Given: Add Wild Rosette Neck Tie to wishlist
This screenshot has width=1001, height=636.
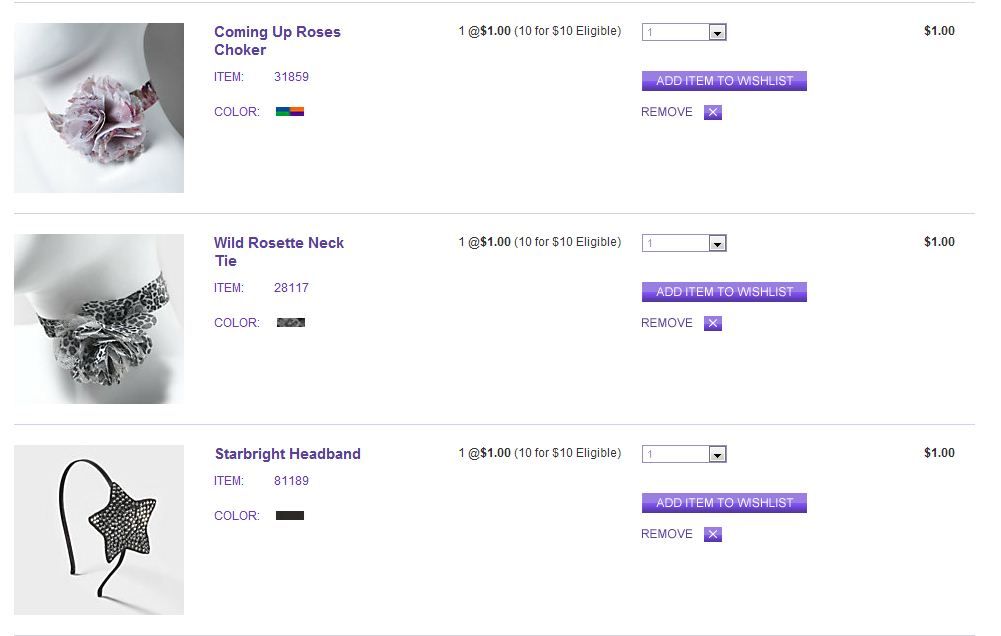Looking at the screenshot, I should coord(724,292).
